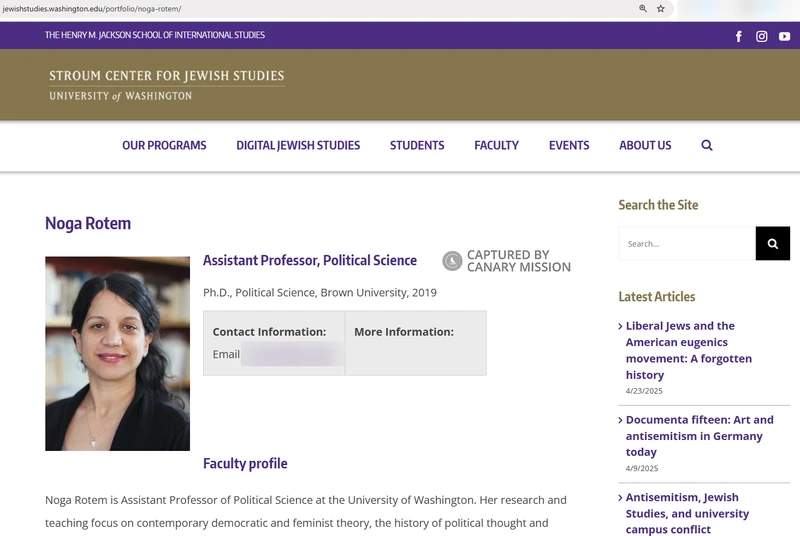Open the Instagram icon in header
The height and width of the screenshot is (536, 800).
[761, 36]
